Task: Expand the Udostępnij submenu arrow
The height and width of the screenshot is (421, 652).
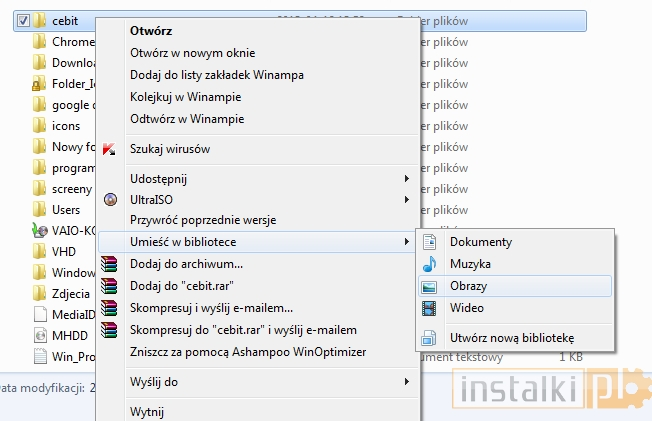Action: tap(407, 178)
